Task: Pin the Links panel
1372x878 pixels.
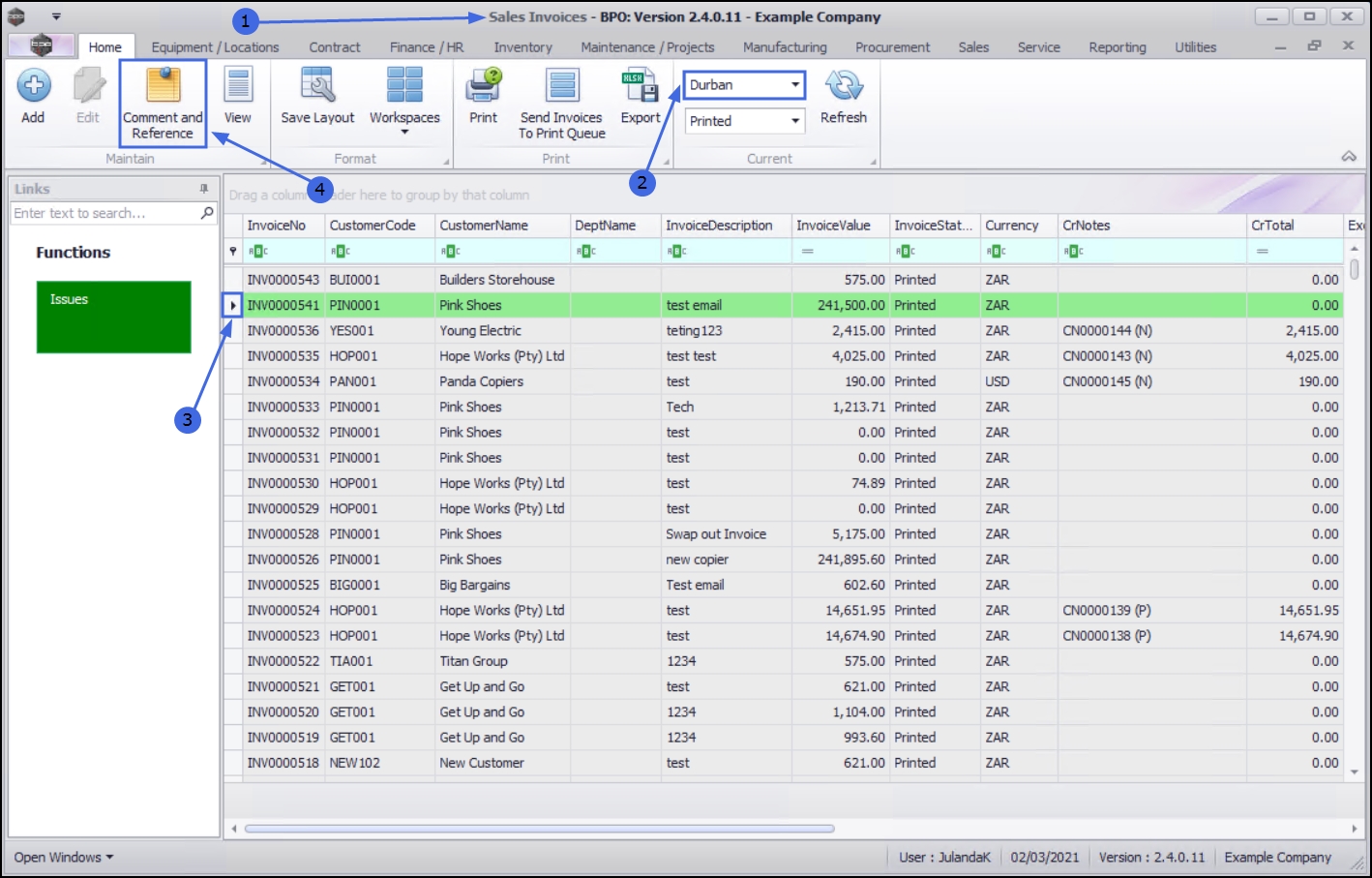Action: 204,189
